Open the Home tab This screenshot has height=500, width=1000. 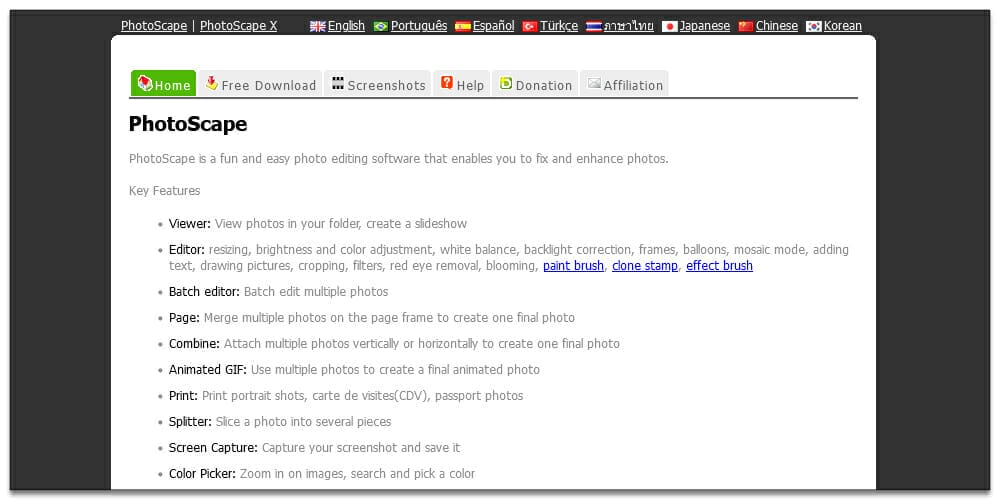pyautogui.click(x=163, y=84)
